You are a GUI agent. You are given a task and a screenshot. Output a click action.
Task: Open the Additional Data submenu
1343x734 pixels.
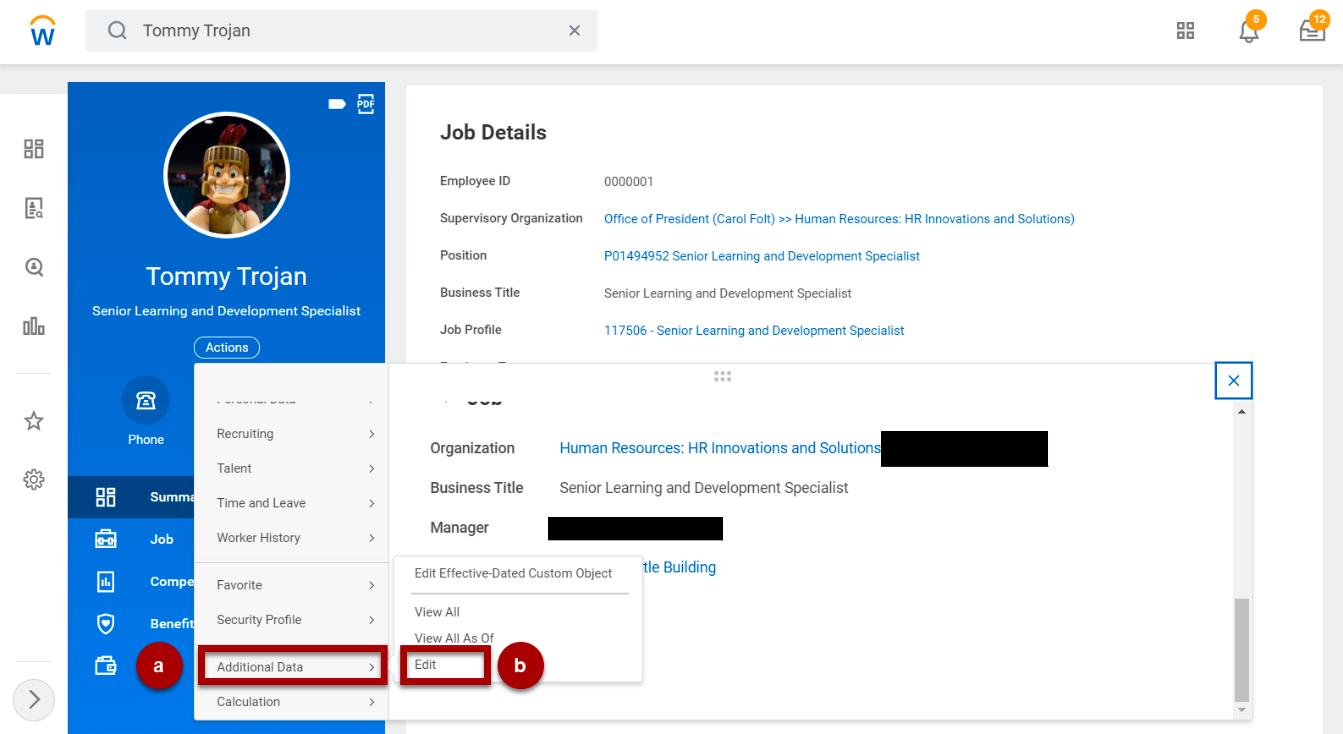point(291,667)
